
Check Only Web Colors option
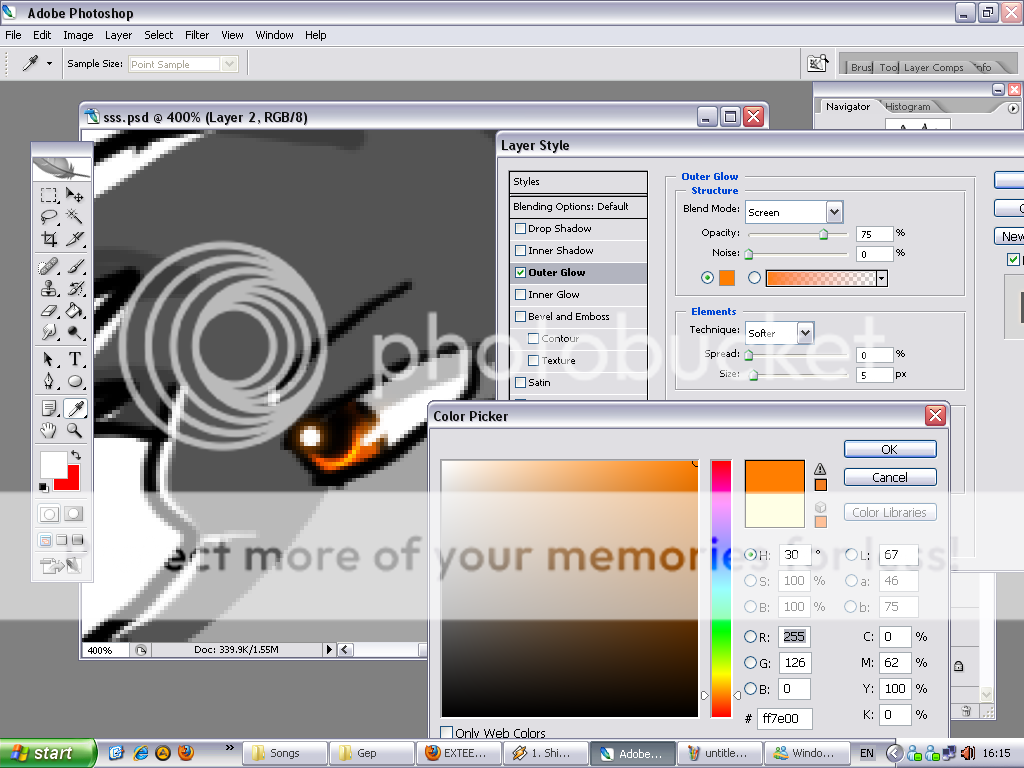(447, 733)
